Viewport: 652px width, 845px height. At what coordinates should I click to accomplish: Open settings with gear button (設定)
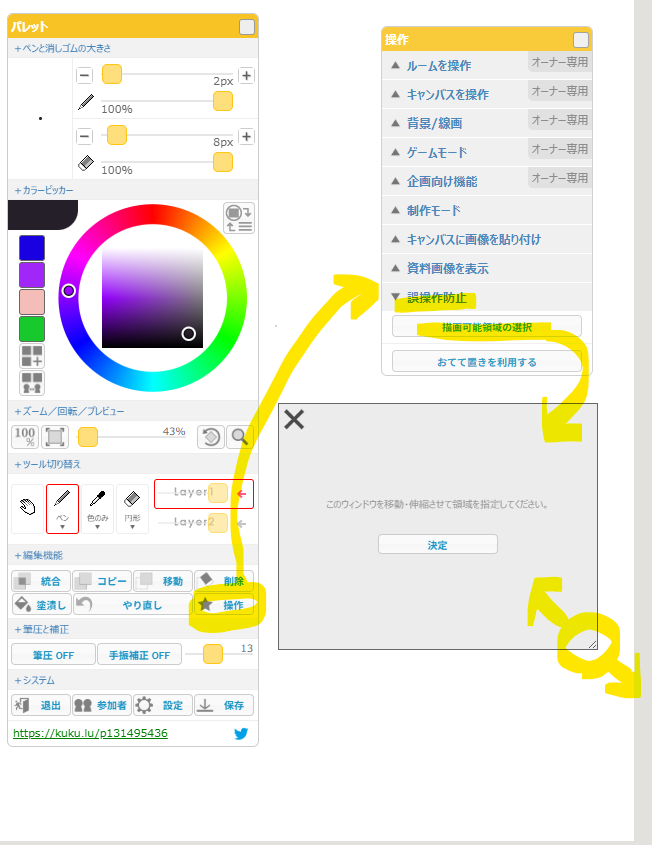pos(163,705)
